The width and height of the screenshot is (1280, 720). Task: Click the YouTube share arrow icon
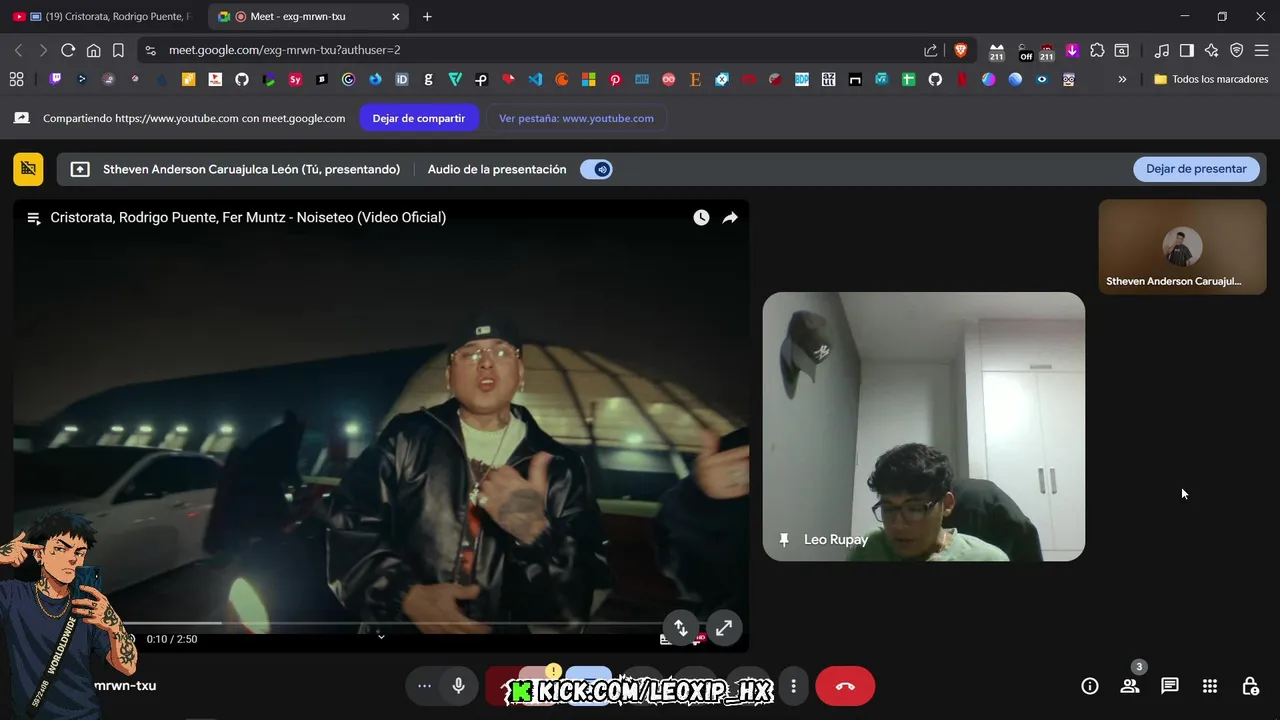730,217
